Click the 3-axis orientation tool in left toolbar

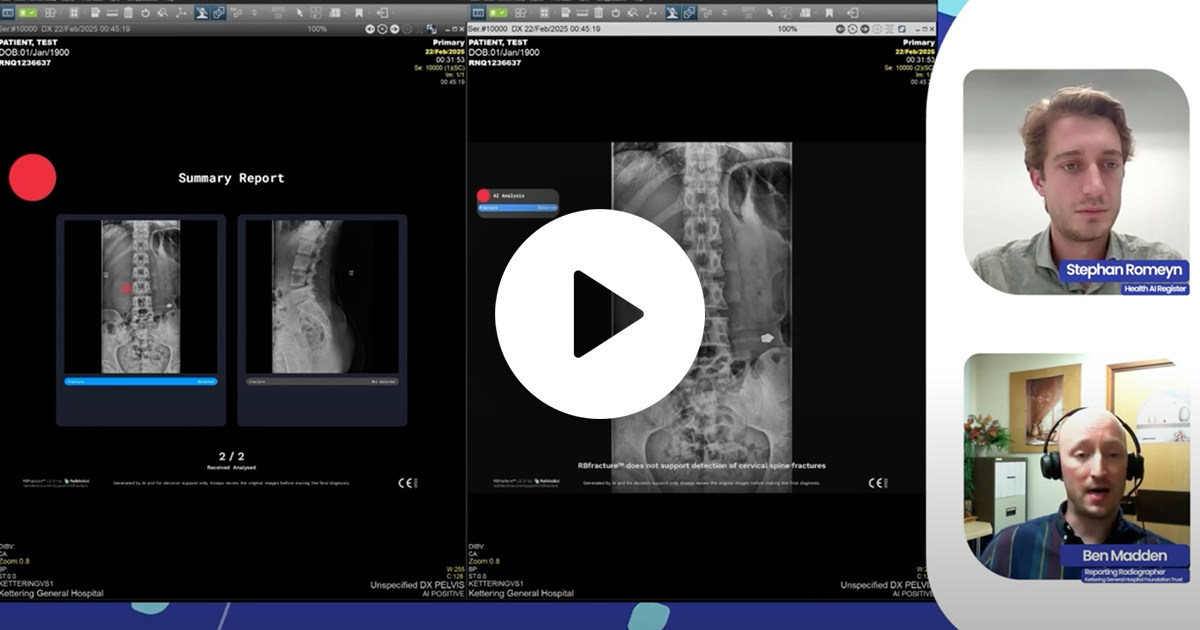180,13
